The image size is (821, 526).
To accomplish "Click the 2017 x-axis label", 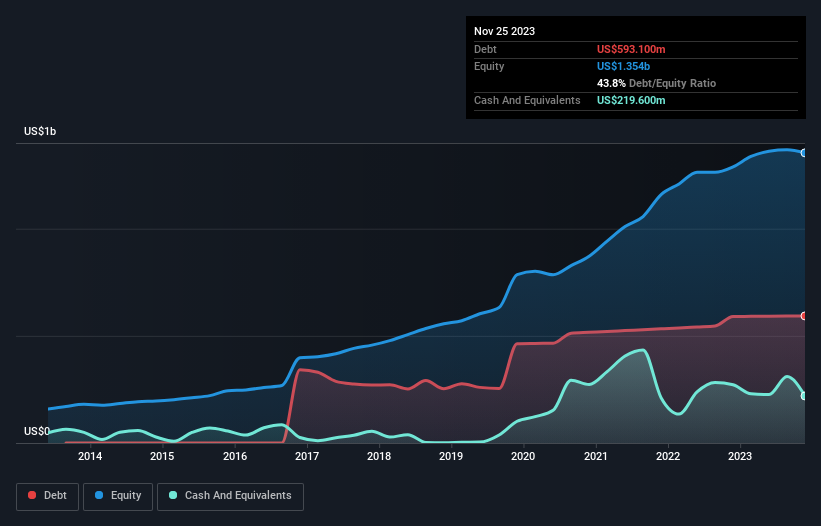I will [307, 456].
